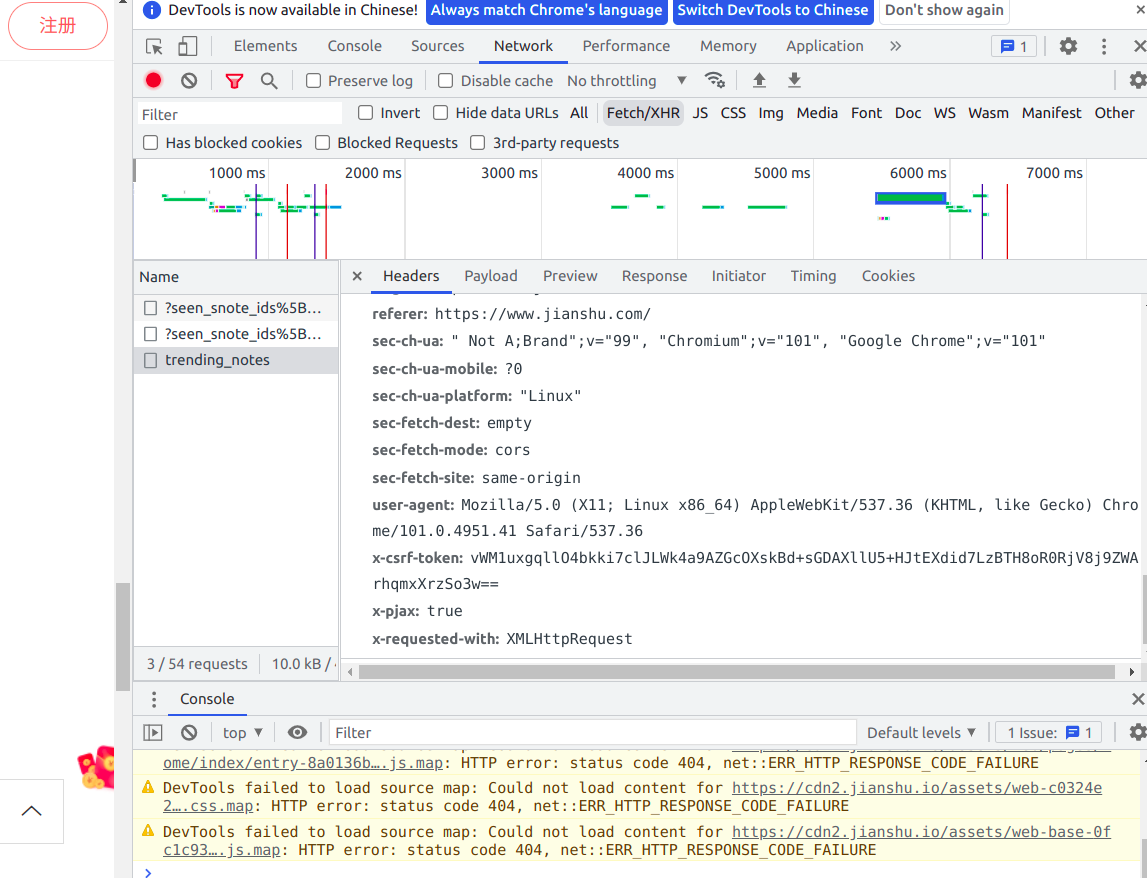This screenshot has height=878, width=1147.
Task: Open the Timing tab
Action: pyautogui.click(x=813, y=276)
